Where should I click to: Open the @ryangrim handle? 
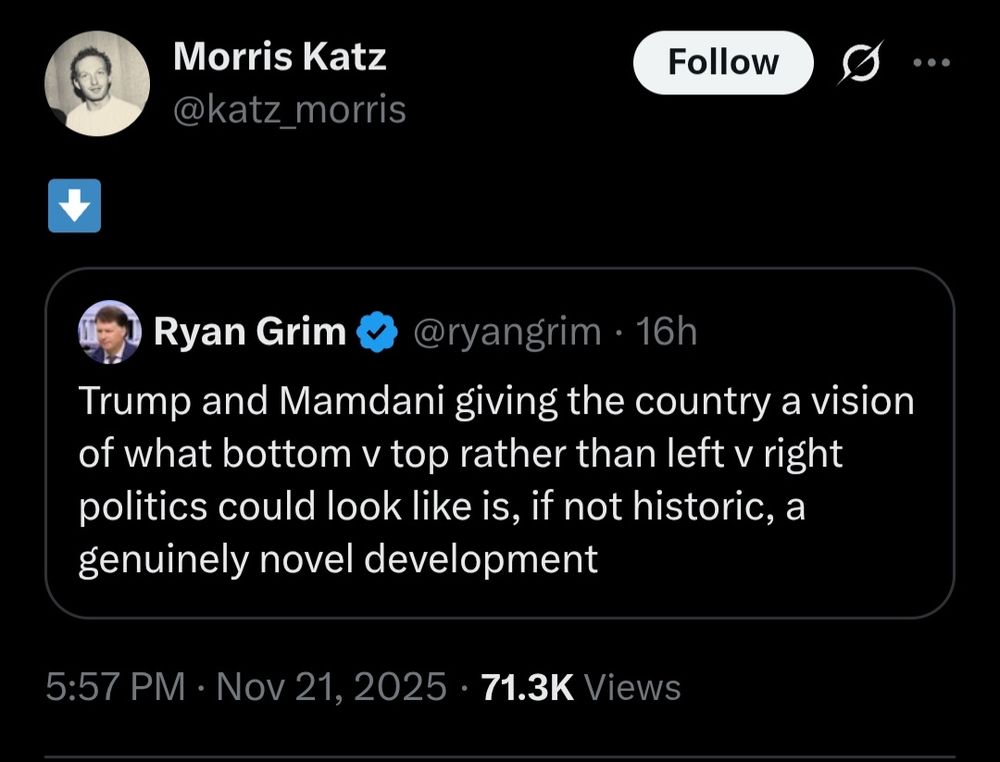coord(507,332)
